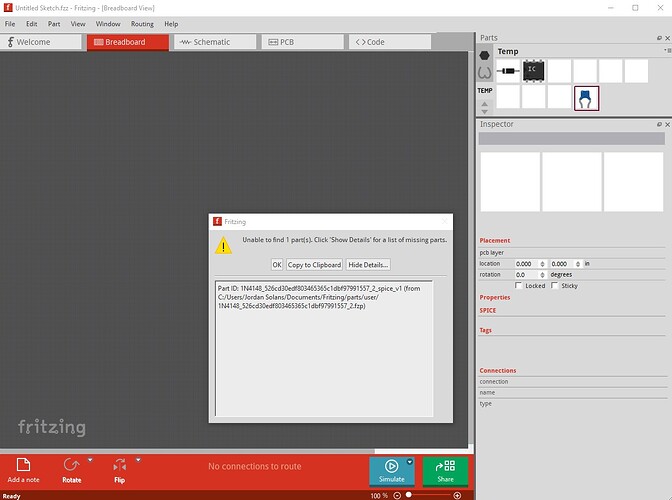This screenshot has width=672, height=500.
Task: Select the Arduino-style parts bin icon
Action: 484,73
